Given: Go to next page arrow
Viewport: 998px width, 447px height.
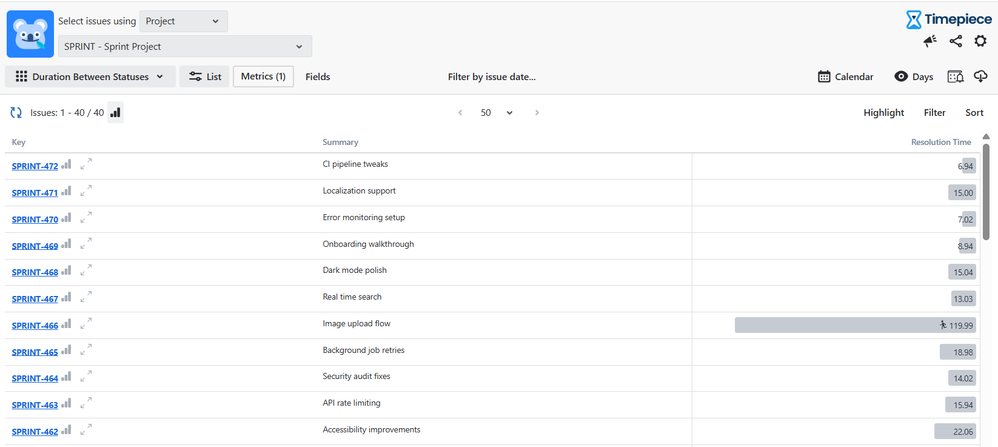Looking at the screenshot, I should point(537,113).
